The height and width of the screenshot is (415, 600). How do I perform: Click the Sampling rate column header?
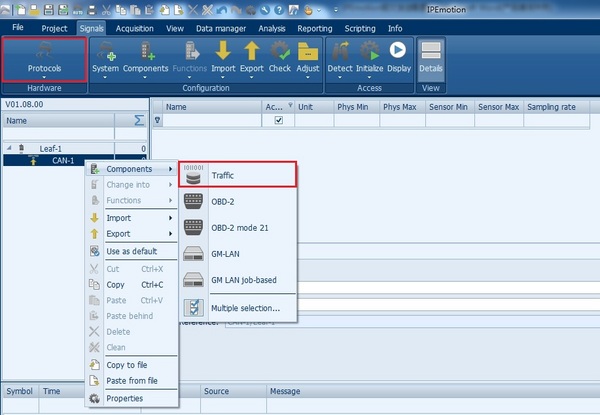[x=556, y=107]
